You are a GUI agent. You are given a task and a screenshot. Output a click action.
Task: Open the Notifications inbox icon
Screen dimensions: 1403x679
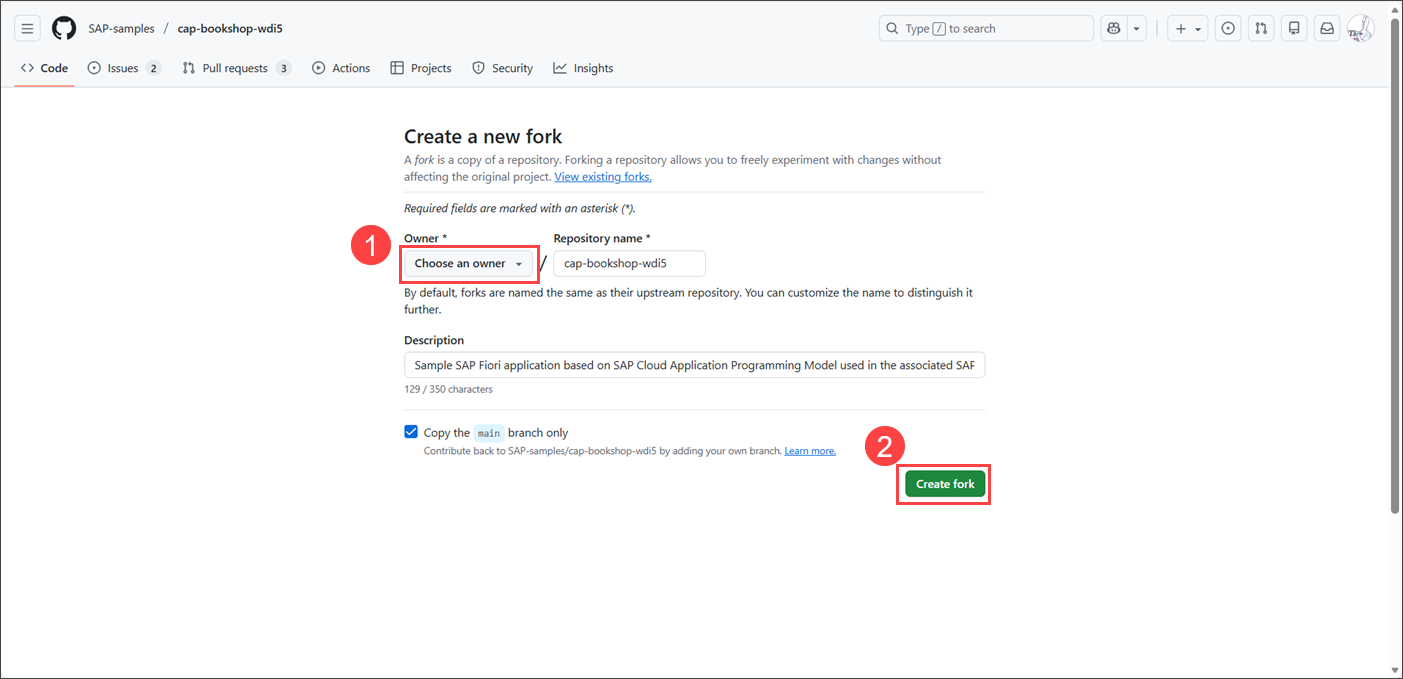1327,29
